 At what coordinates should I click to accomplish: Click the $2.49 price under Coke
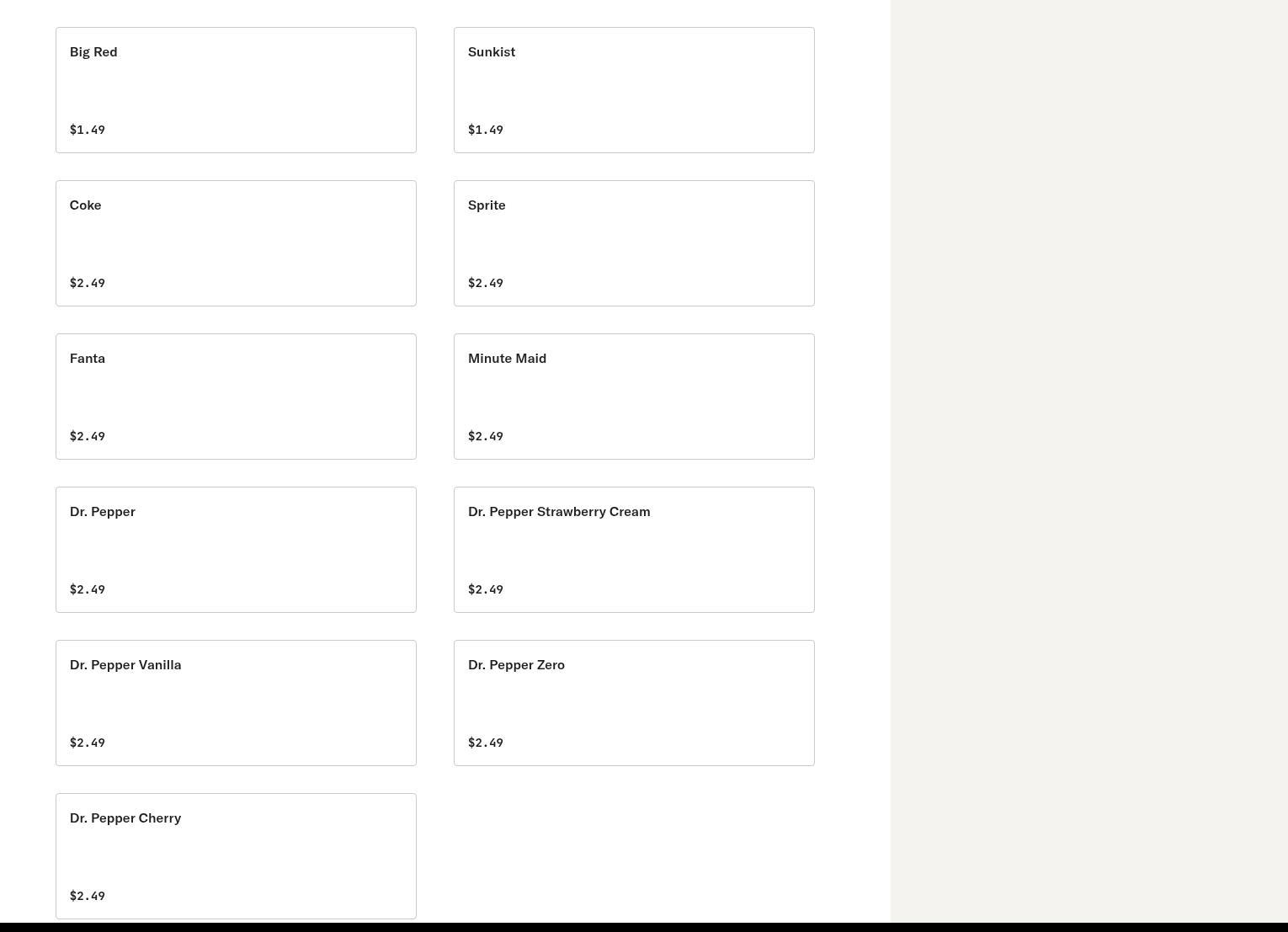tap(88, 283)
